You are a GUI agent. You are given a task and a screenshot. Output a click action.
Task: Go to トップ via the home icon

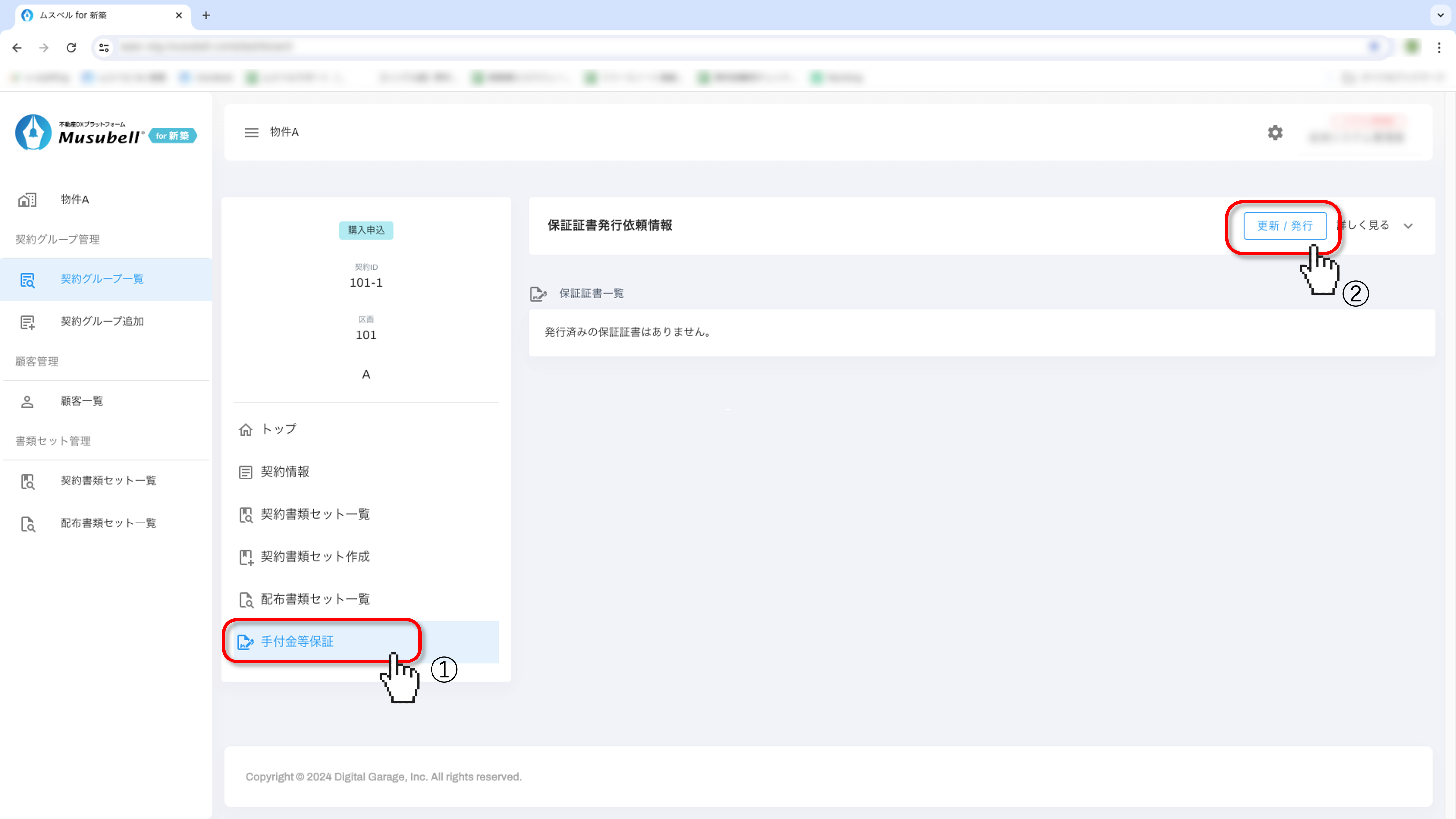[245, 430]
